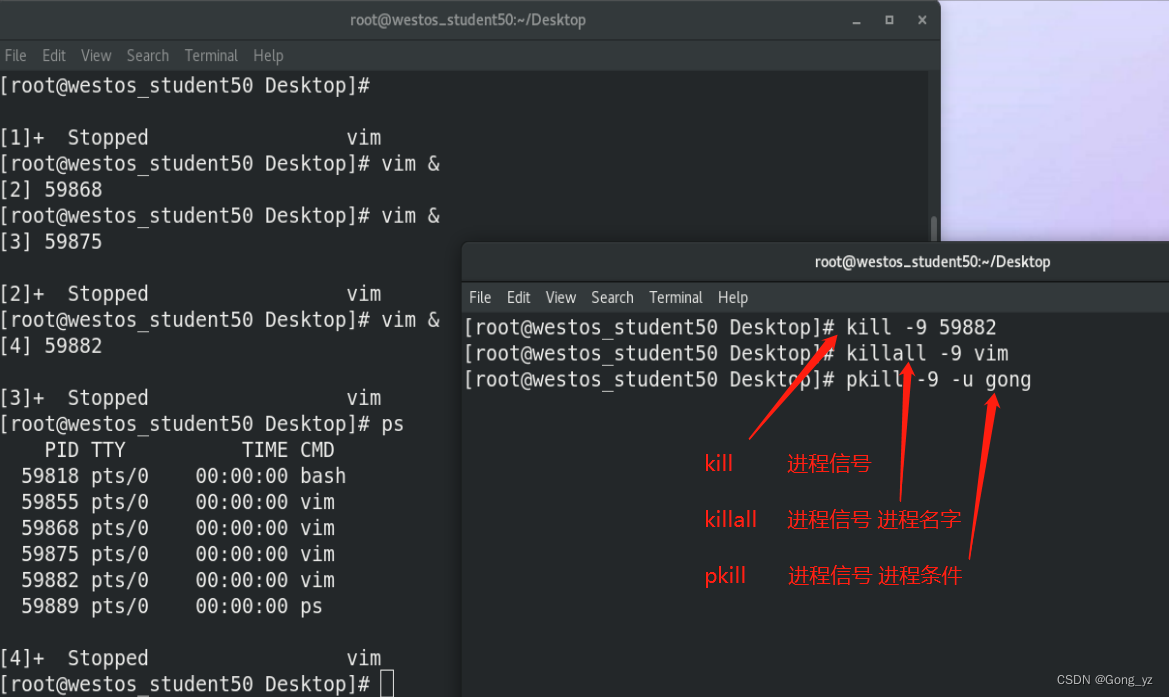Click PID 59868 vim row in ps output
Image resolution: width=1169 pixels, height=697 pixels.
177,528
